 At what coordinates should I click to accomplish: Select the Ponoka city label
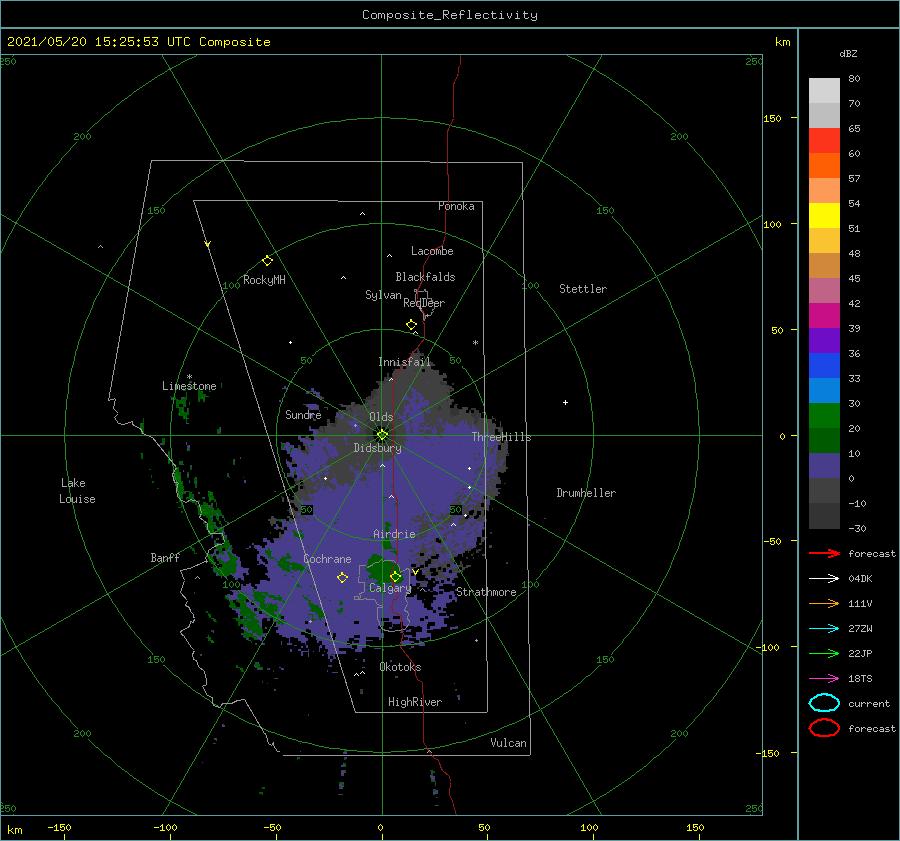click(456, 206)
